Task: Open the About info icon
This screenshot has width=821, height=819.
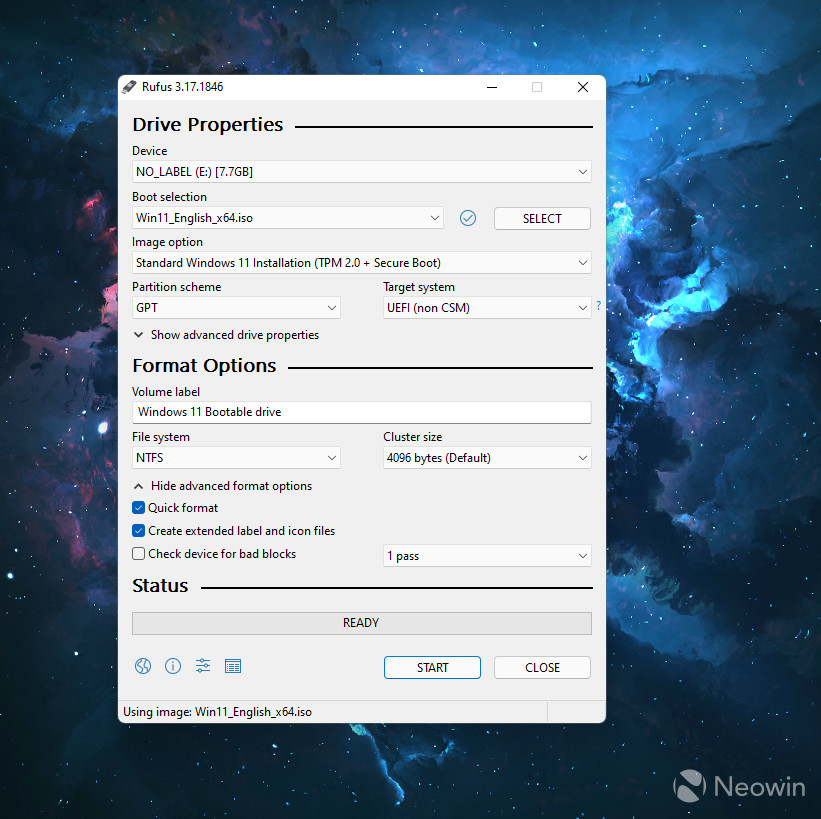Action: click(x=173, y=666)
